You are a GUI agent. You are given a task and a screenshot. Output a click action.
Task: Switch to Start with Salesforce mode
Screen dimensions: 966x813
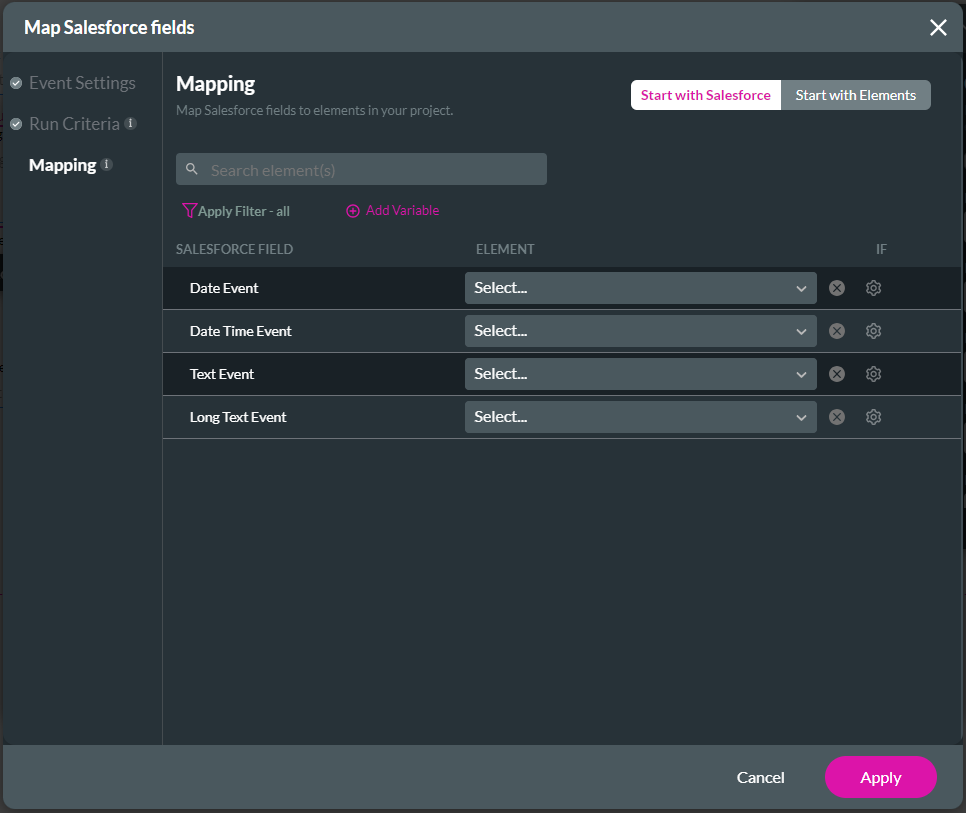pyautogui.click(x=705, y=95)
